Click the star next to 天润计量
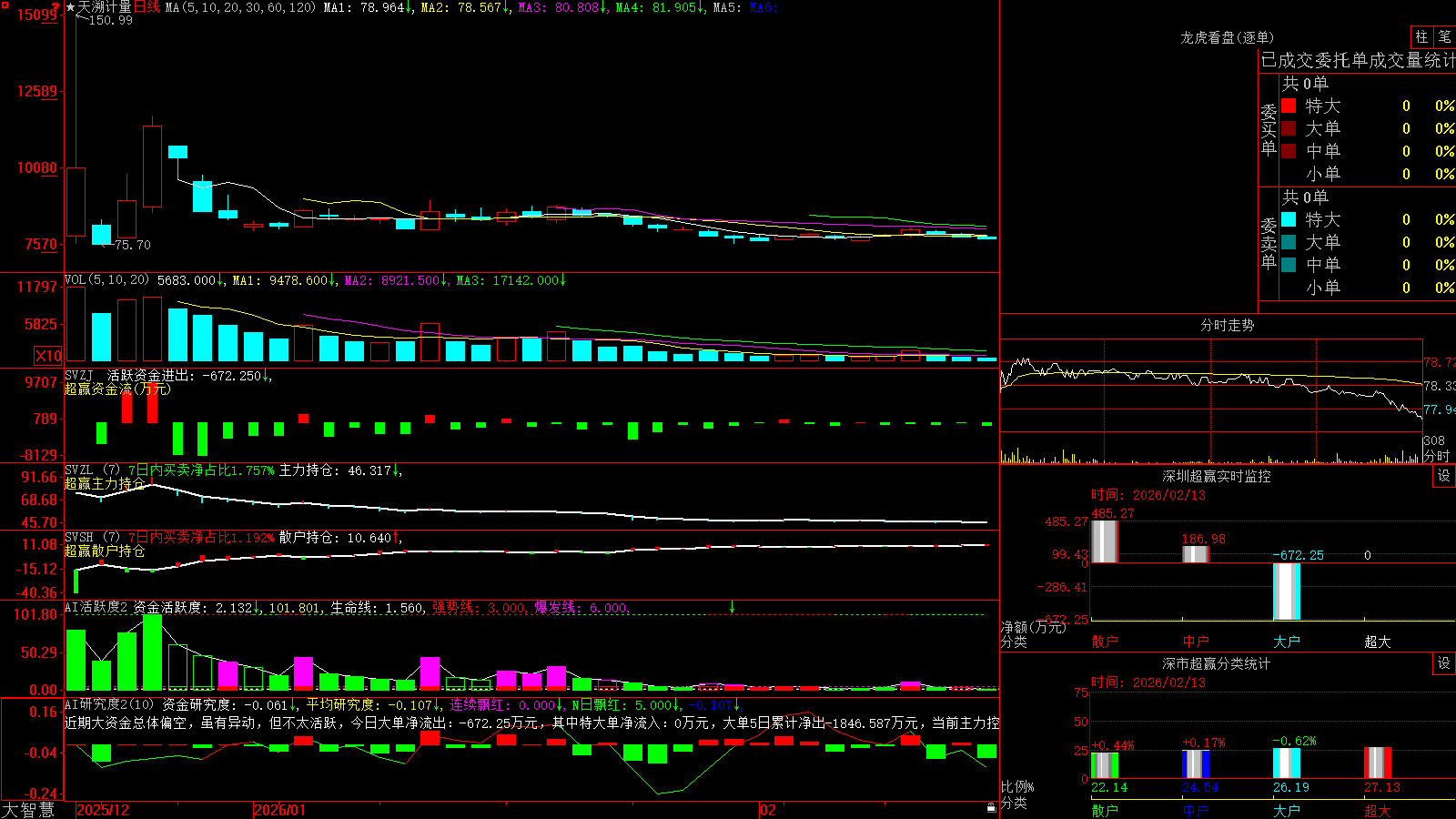 tap(71, 7)
